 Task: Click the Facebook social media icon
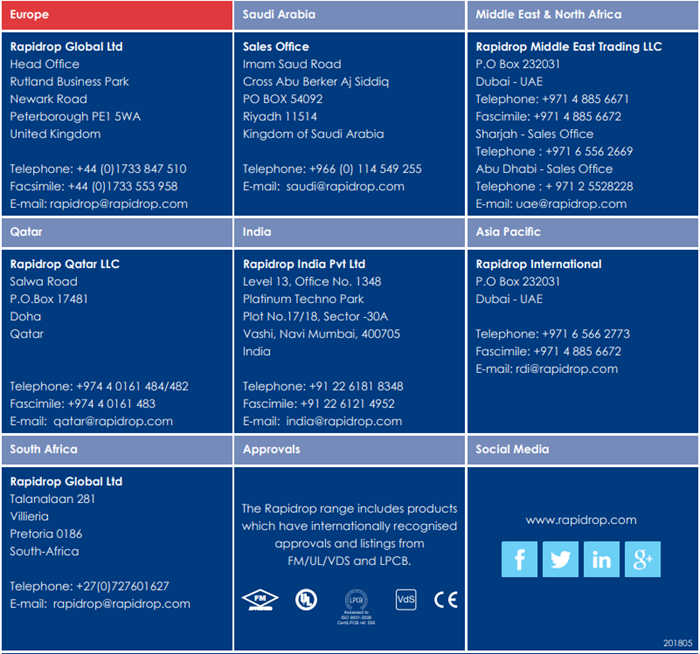pos(520,560)
